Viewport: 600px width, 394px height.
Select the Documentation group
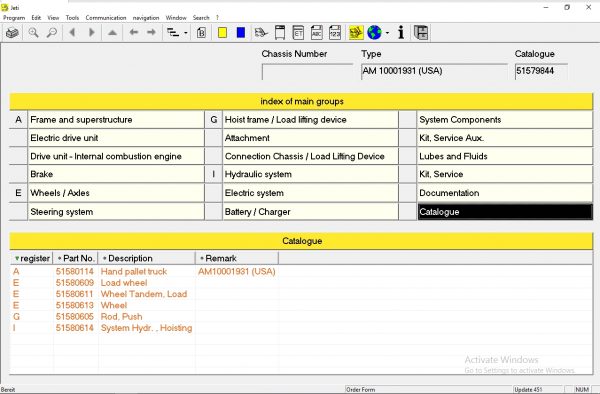[x=505, y=193]
